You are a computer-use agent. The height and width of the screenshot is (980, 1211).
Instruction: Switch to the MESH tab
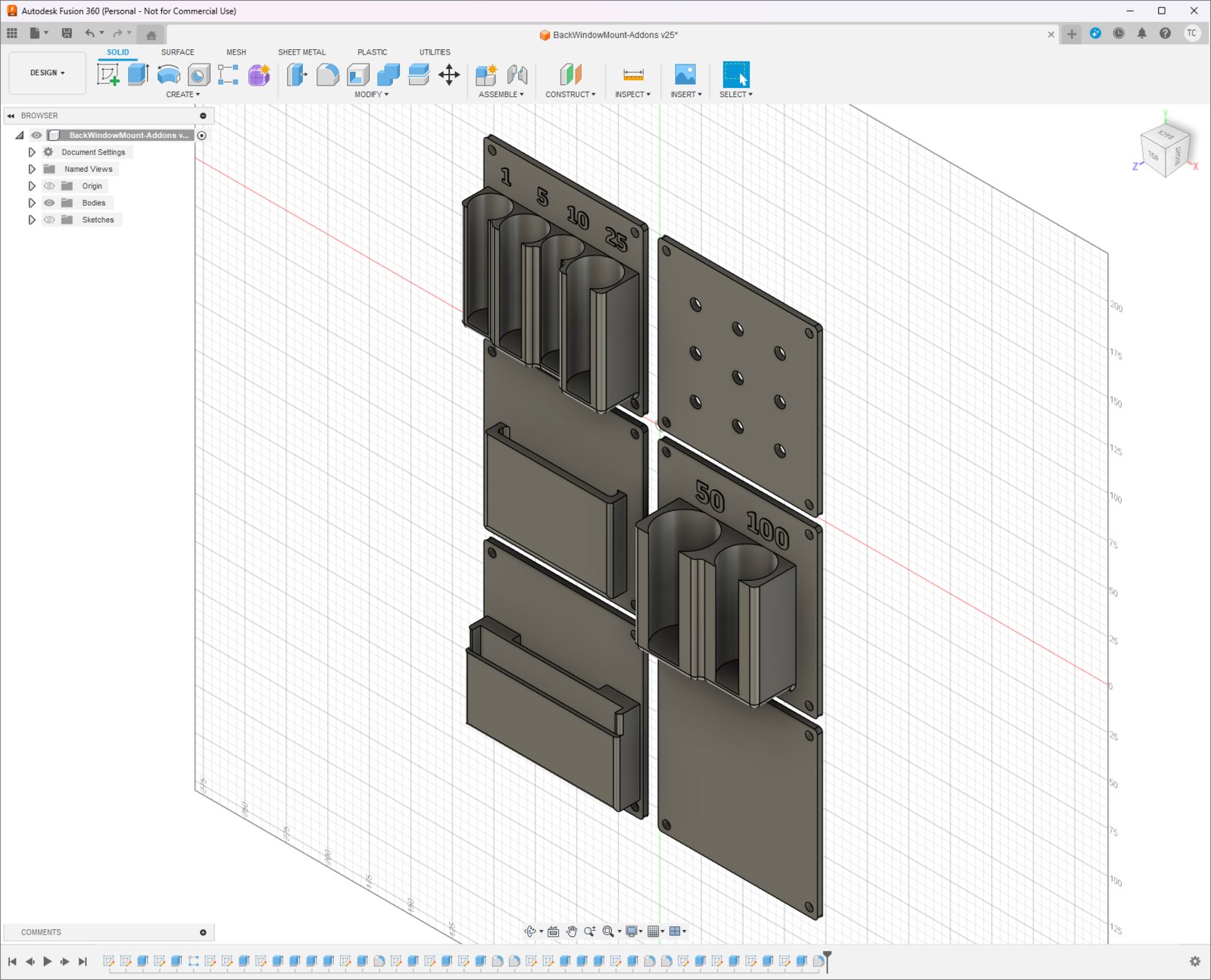(x=236, y=52)
